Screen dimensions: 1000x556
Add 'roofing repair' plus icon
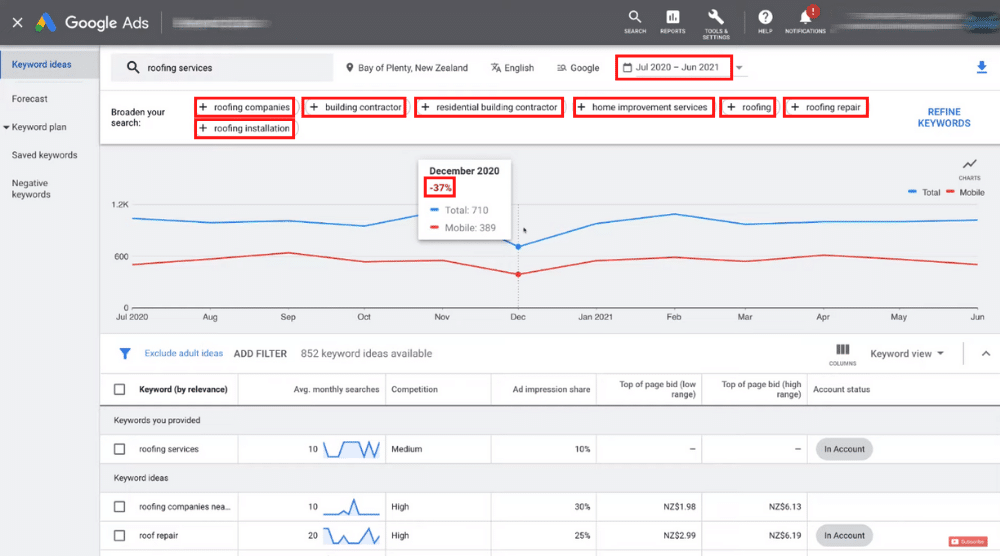coord(795,107)
